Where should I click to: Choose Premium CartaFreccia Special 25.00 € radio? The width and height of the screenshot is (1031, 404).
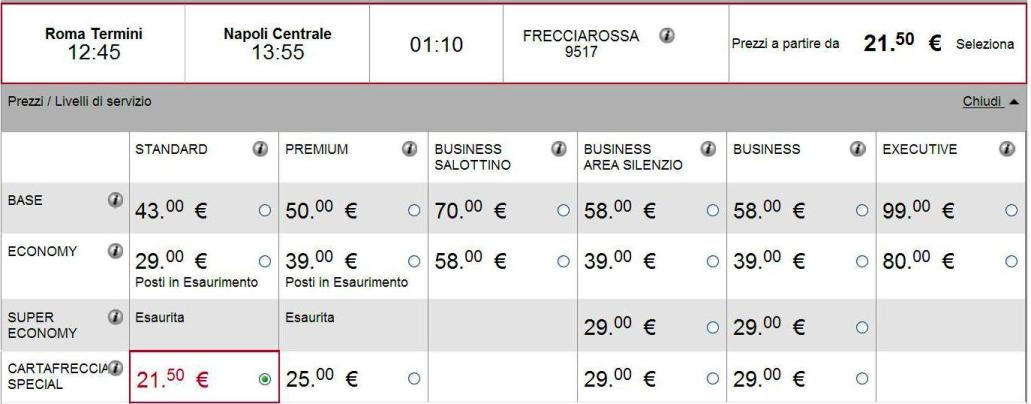[414, 378]
